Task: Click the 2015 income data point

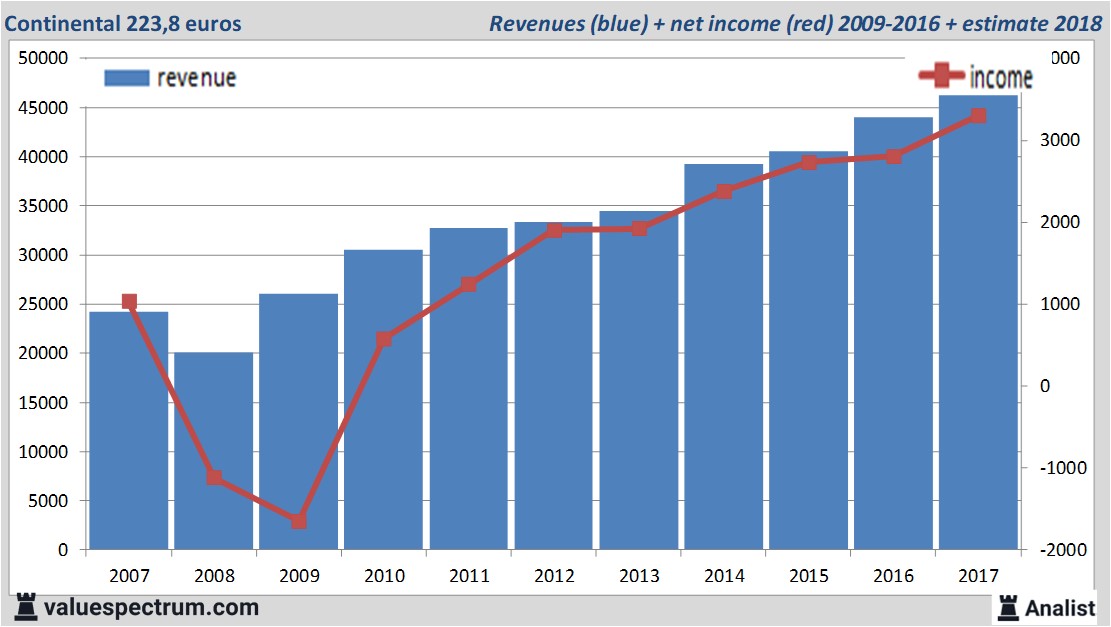Action: 809,162
